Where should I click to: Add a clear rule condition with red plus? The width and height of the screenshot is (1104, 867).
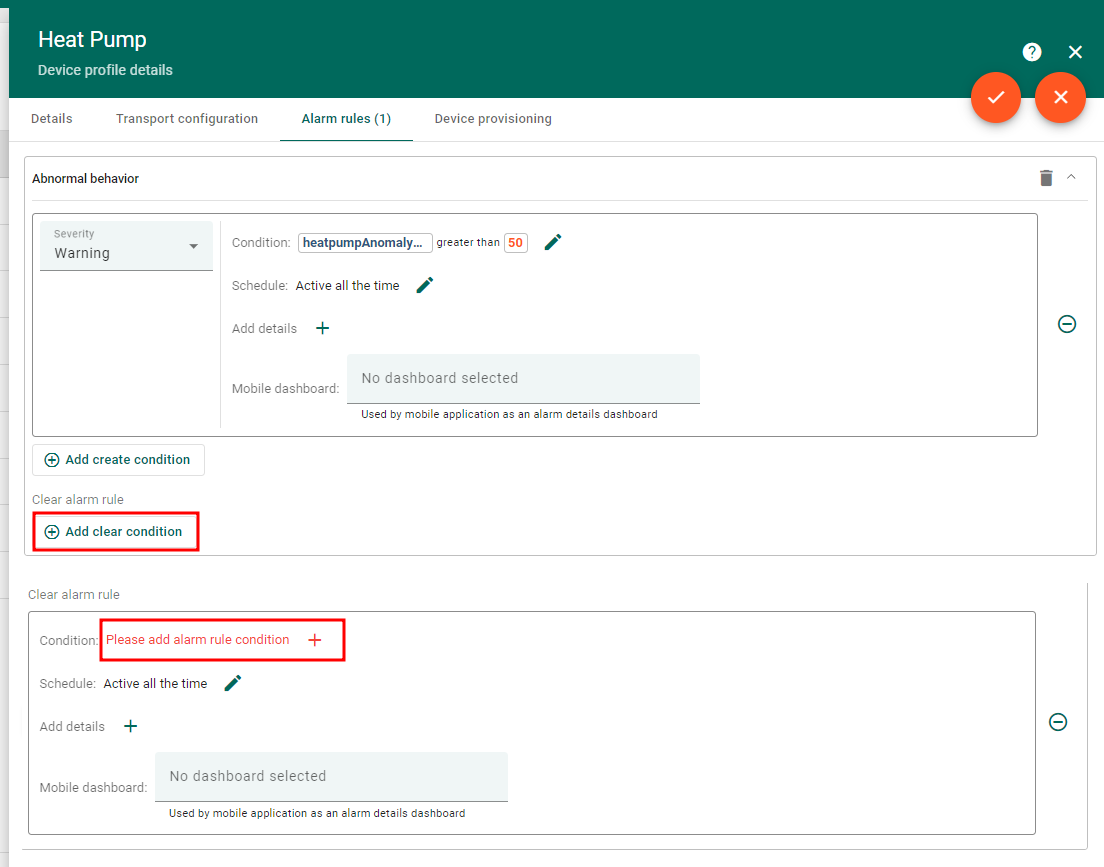[x=315, y=640]
